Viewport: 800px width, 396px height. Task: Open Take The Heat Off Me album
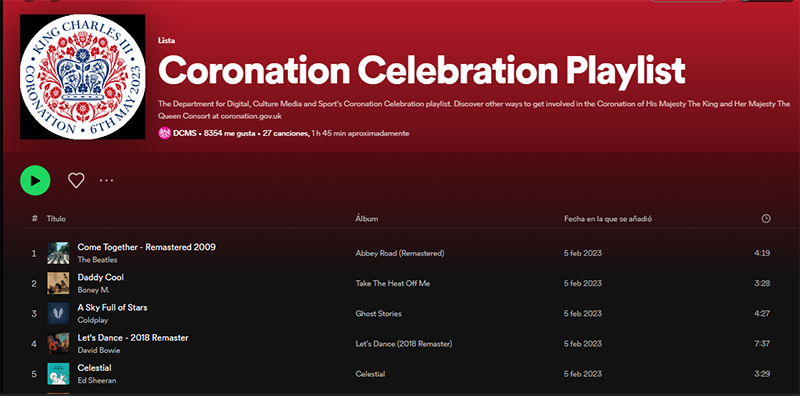(393, 283)
